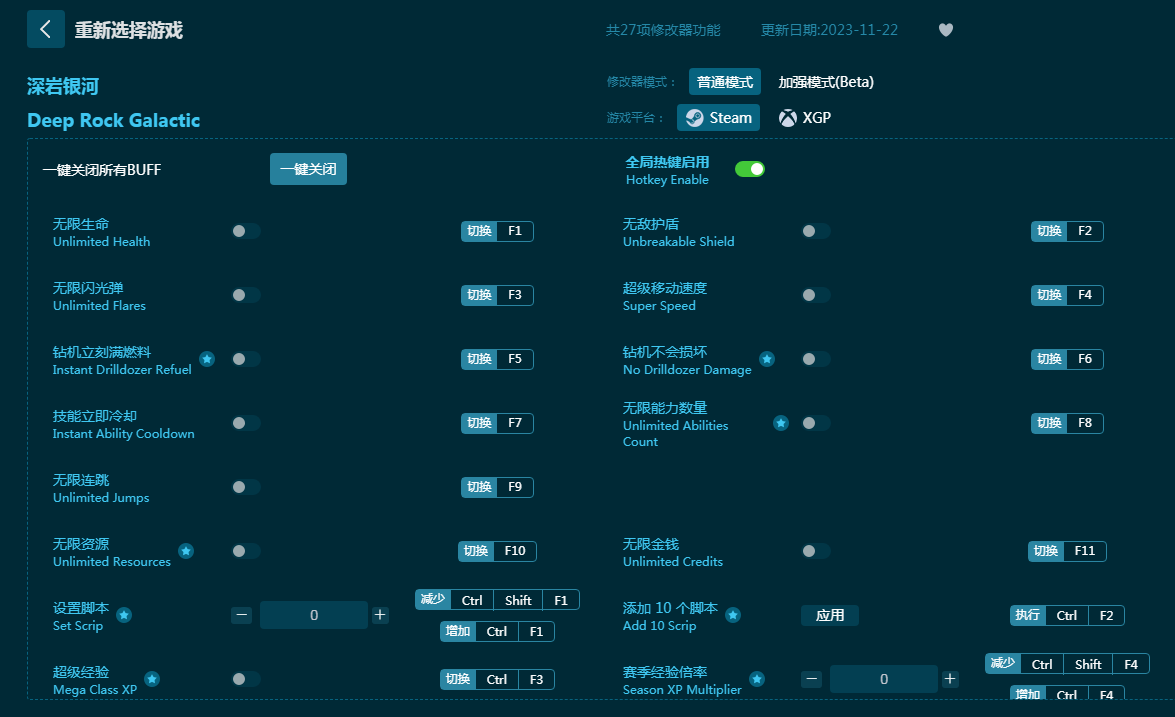The height and width of the screenshot is (717, 1175).
Task: Click the Season XP Multiplier value field
Action: tap(883, 679)
